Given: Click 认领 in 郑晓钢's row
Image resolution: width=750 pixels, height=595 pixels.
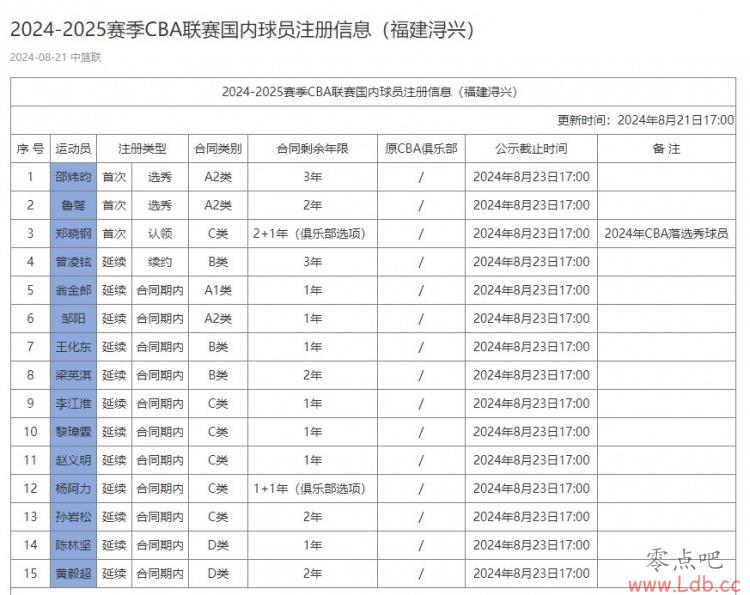Looking at the screenshot, I should click(x=160, y=233).
